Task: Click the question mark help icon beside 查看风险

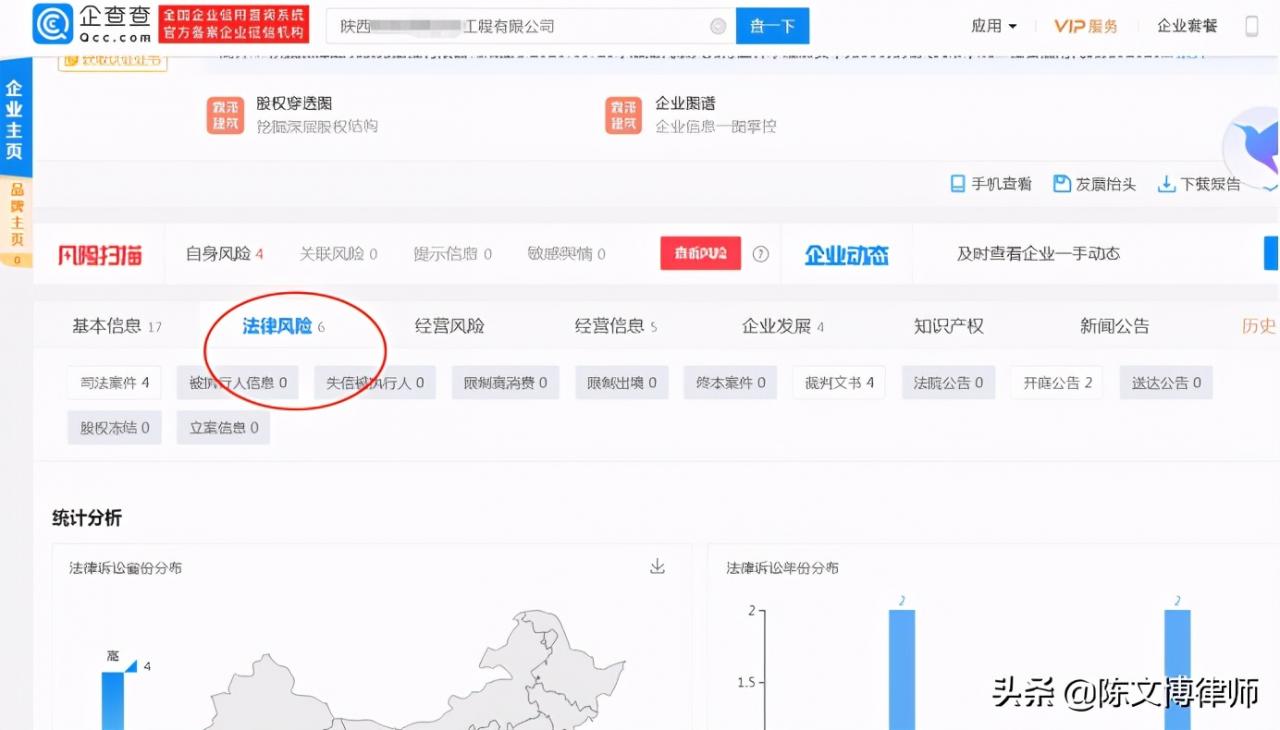Action: point(760,253)
